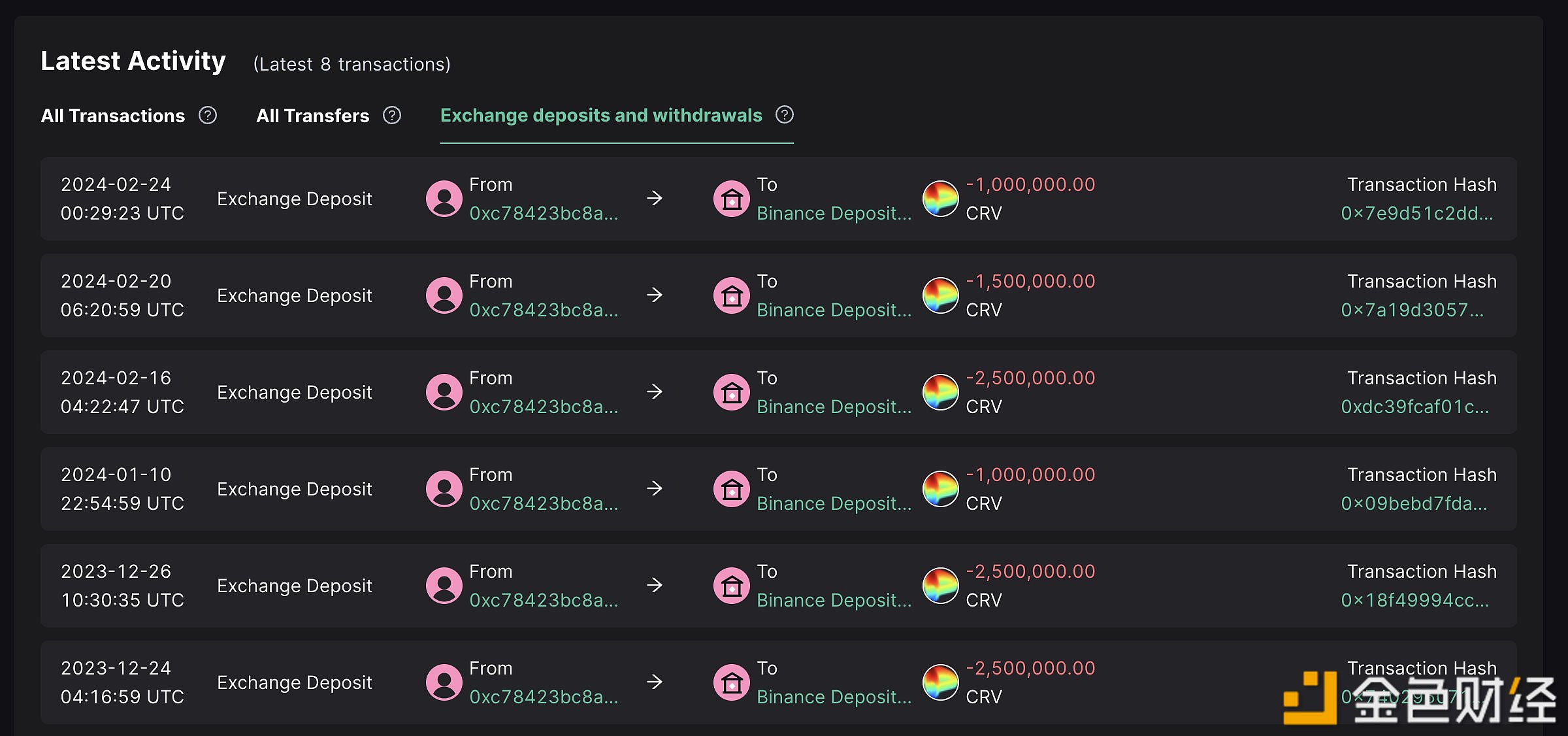This screenshot has height=736, width=1568.
Task: Click sender avatar icon in 2024-02-24 row
Action: (444, 199)
